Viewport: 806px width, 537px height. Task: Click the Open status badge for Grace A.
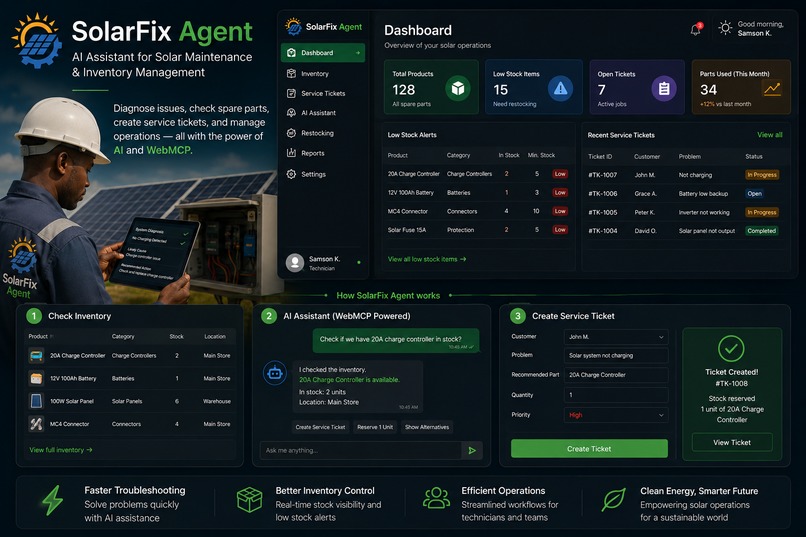[754, 194]
